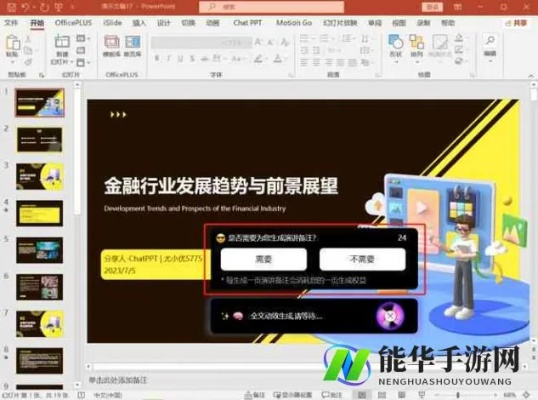Cancel the animation generation round button
The height and width of the screenshot is (400, 538).
pyautogui.click(x=390, y=316)
